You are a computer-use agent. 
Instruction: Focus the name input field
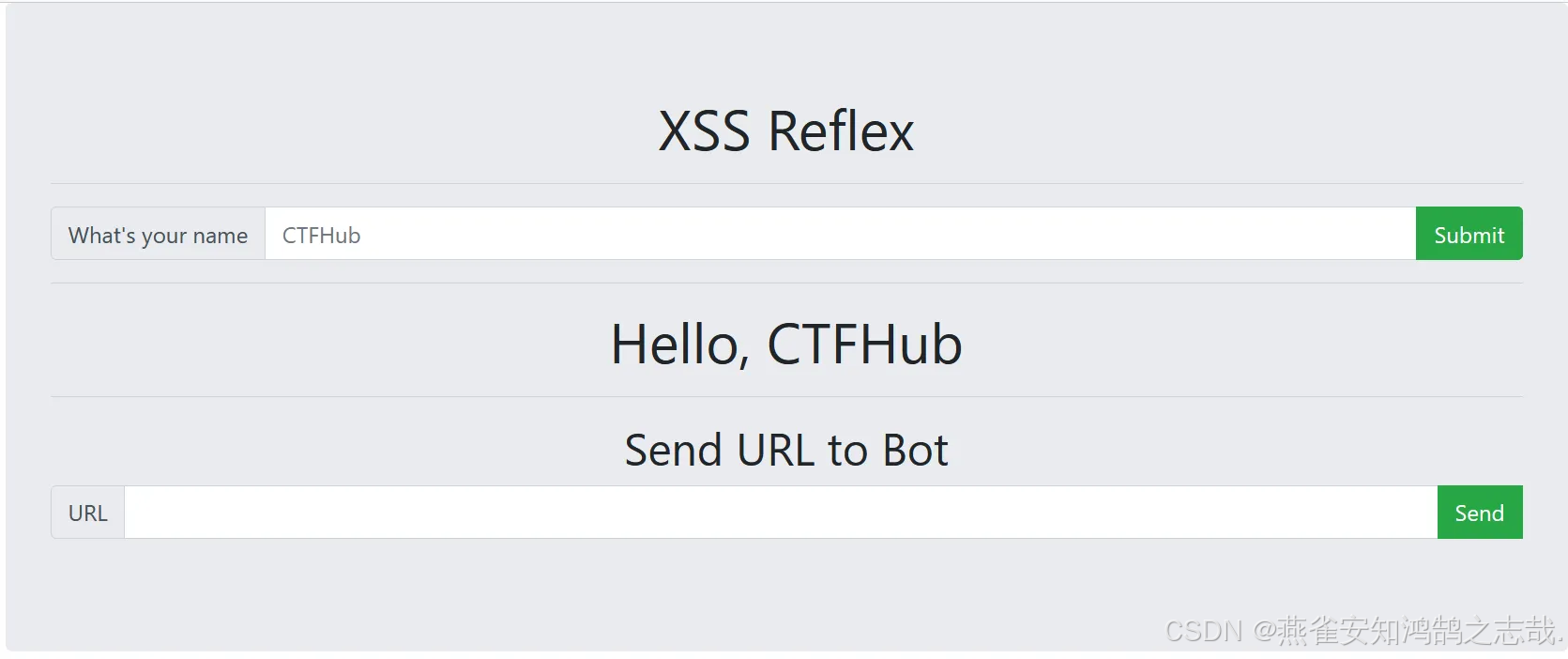(840, 234)
